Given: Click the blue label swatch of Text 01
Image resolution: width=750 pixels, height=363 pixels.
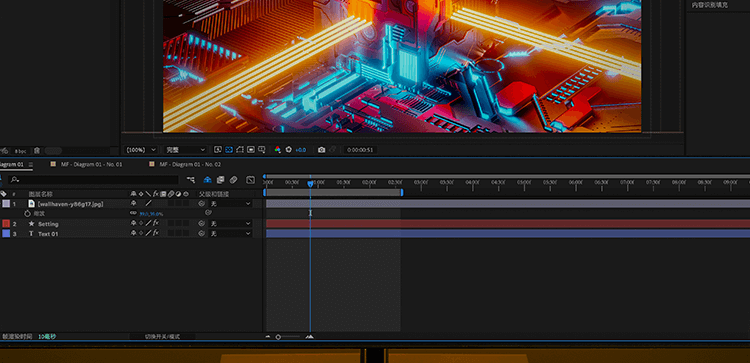Looking at the screenshot, I should [6, 234].
